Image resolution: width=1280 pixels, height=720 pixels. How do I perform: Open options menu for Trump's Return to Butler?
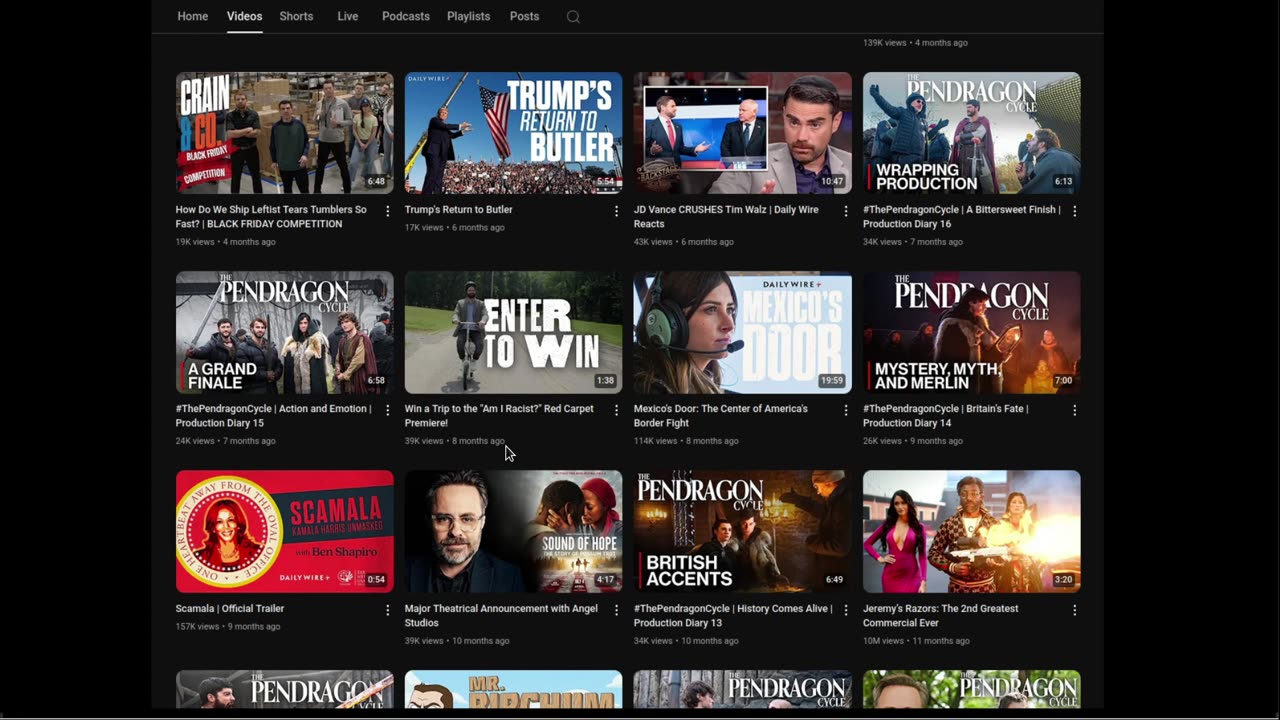pyautogui.click(x=617, y=211)
